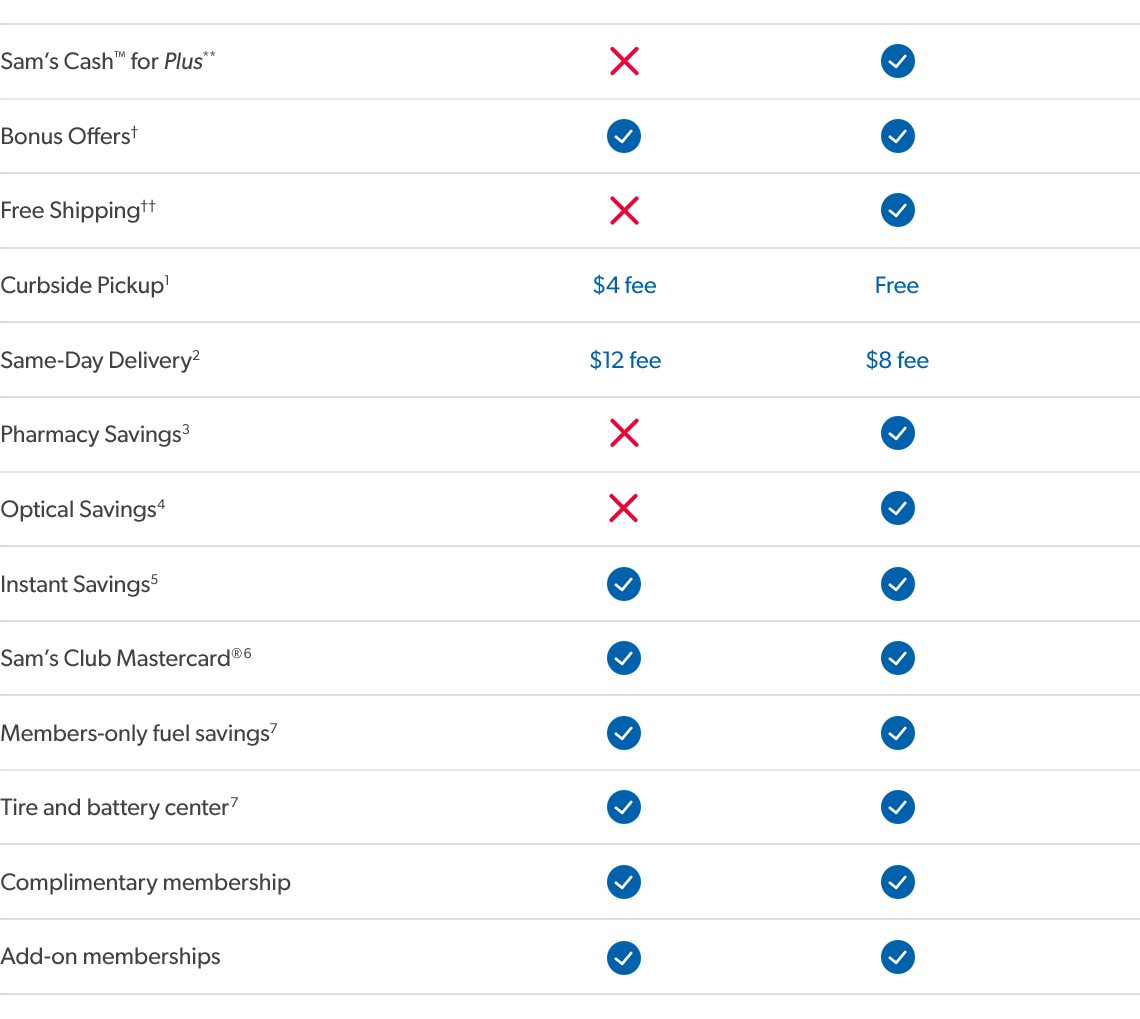Click the blue checkmark for Pharmacy Savings
The height and width of the screenshot is (1019, 1140).
click(x=898, y=434)
